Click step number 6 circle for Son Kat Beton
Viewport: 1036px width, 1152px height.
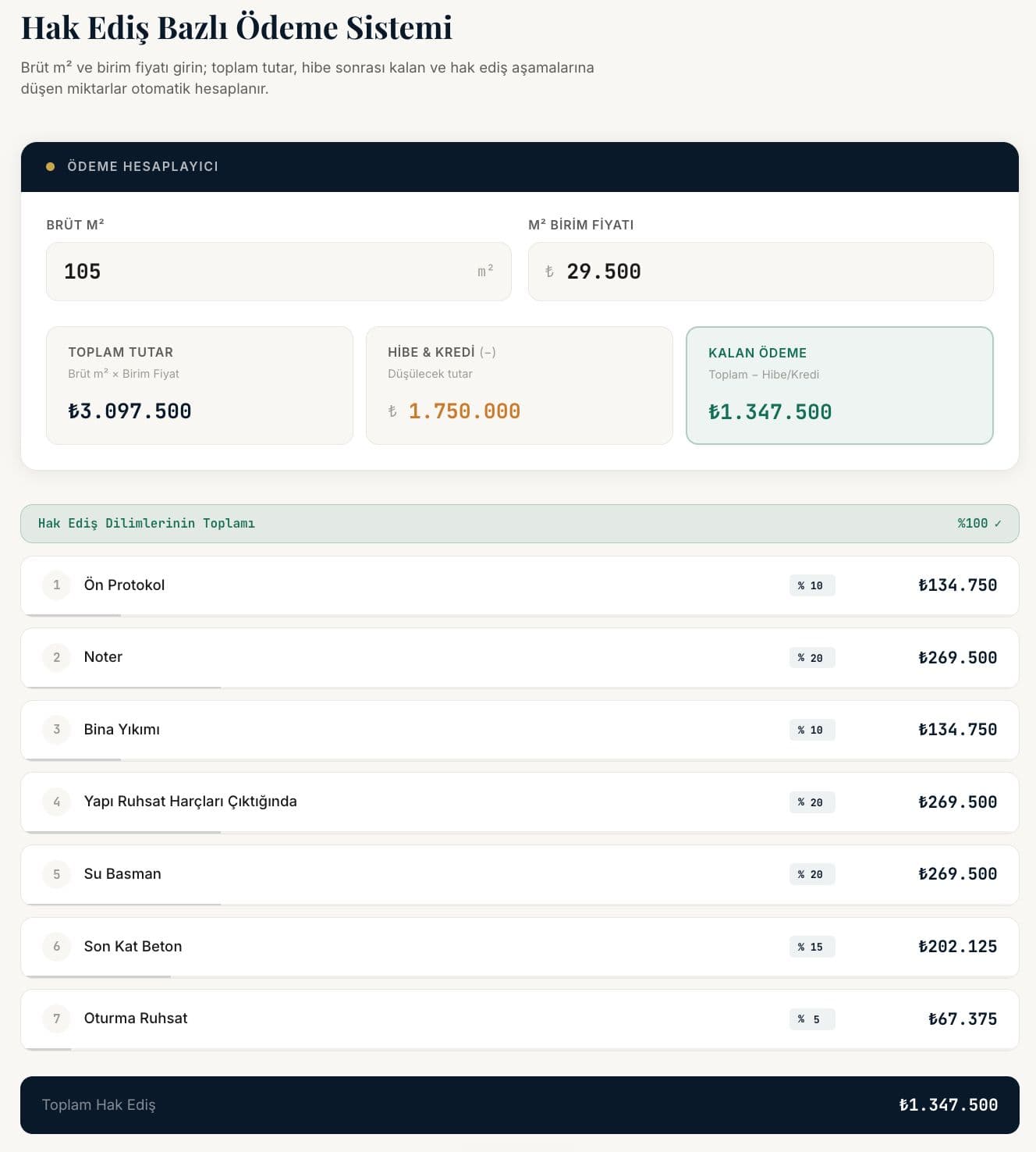(56, 947)
